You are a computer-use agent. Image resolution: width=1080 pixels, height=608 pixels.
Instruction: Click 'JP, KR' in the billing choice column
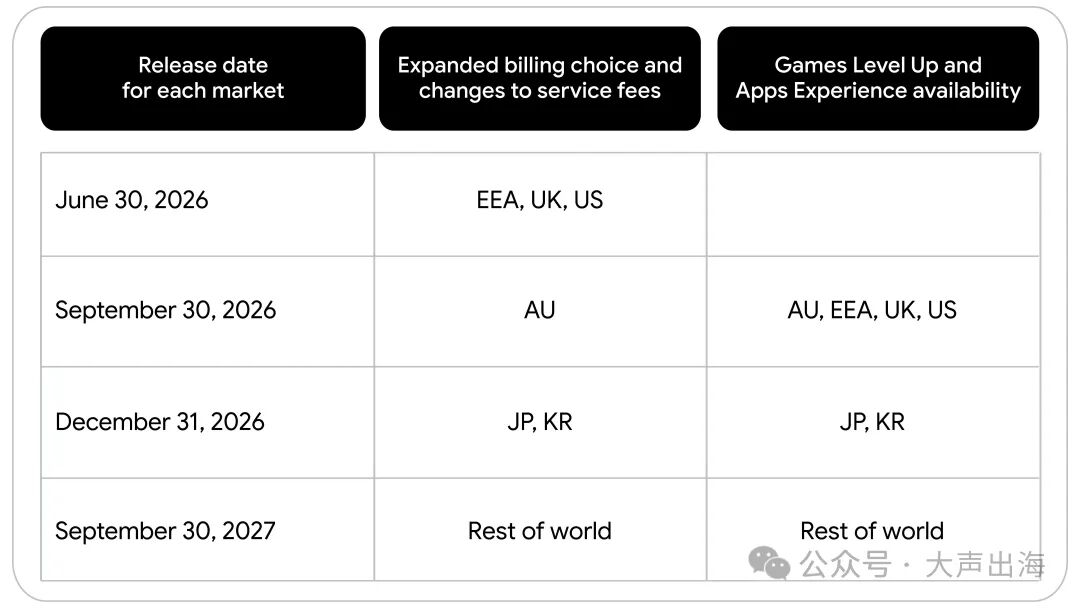click(x=540, y=422)
